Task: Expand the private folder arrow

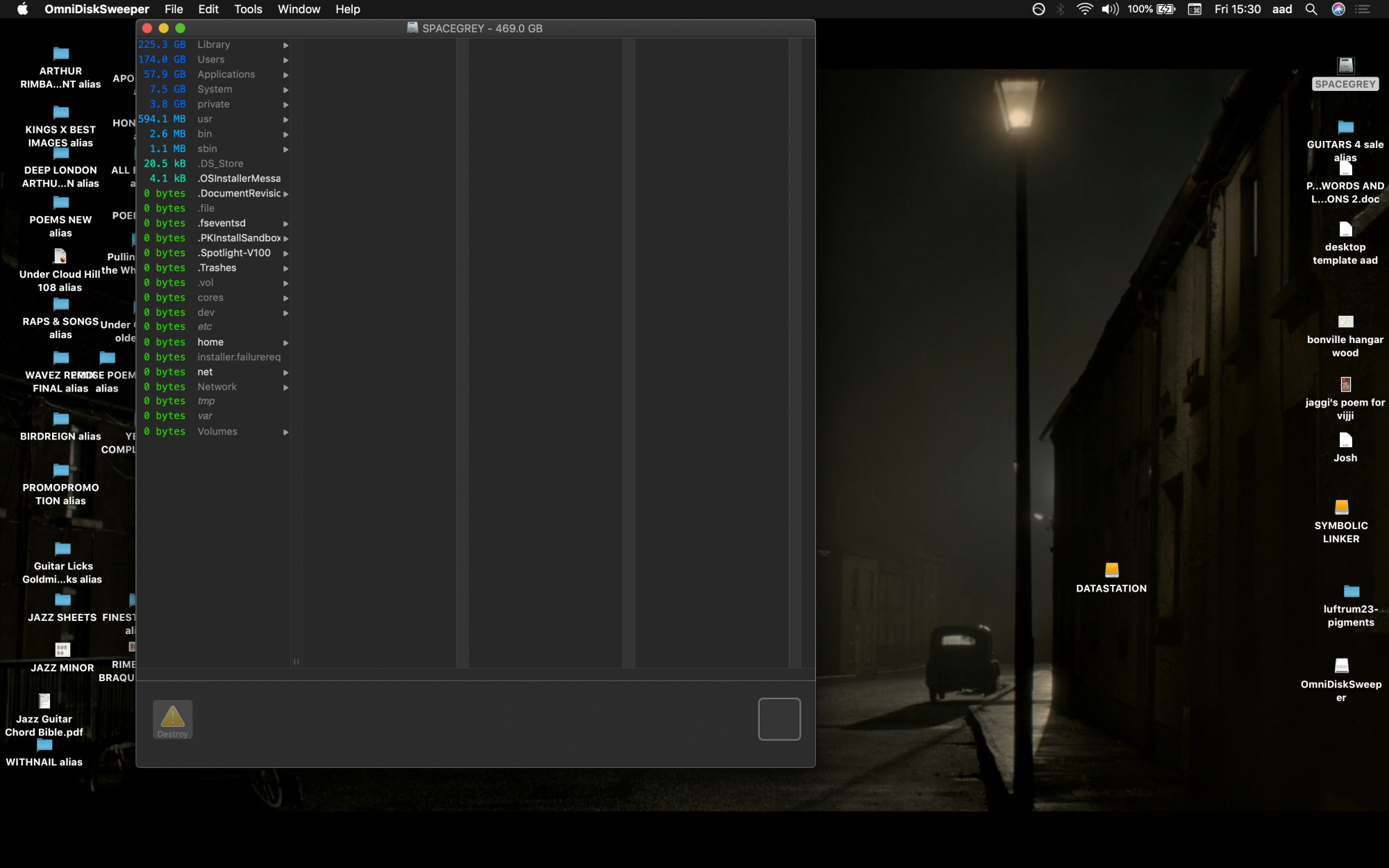Action: tap(285, 105)
